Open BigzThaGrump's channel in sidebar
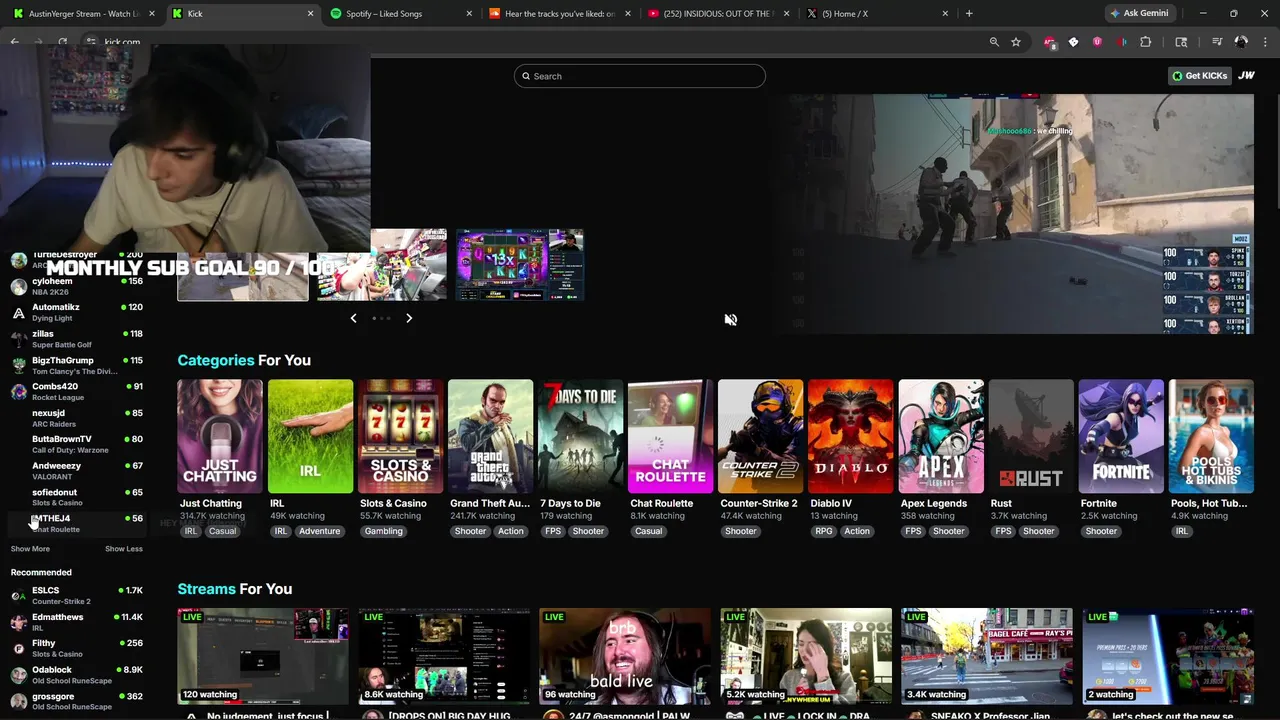 tap(77, 366)
